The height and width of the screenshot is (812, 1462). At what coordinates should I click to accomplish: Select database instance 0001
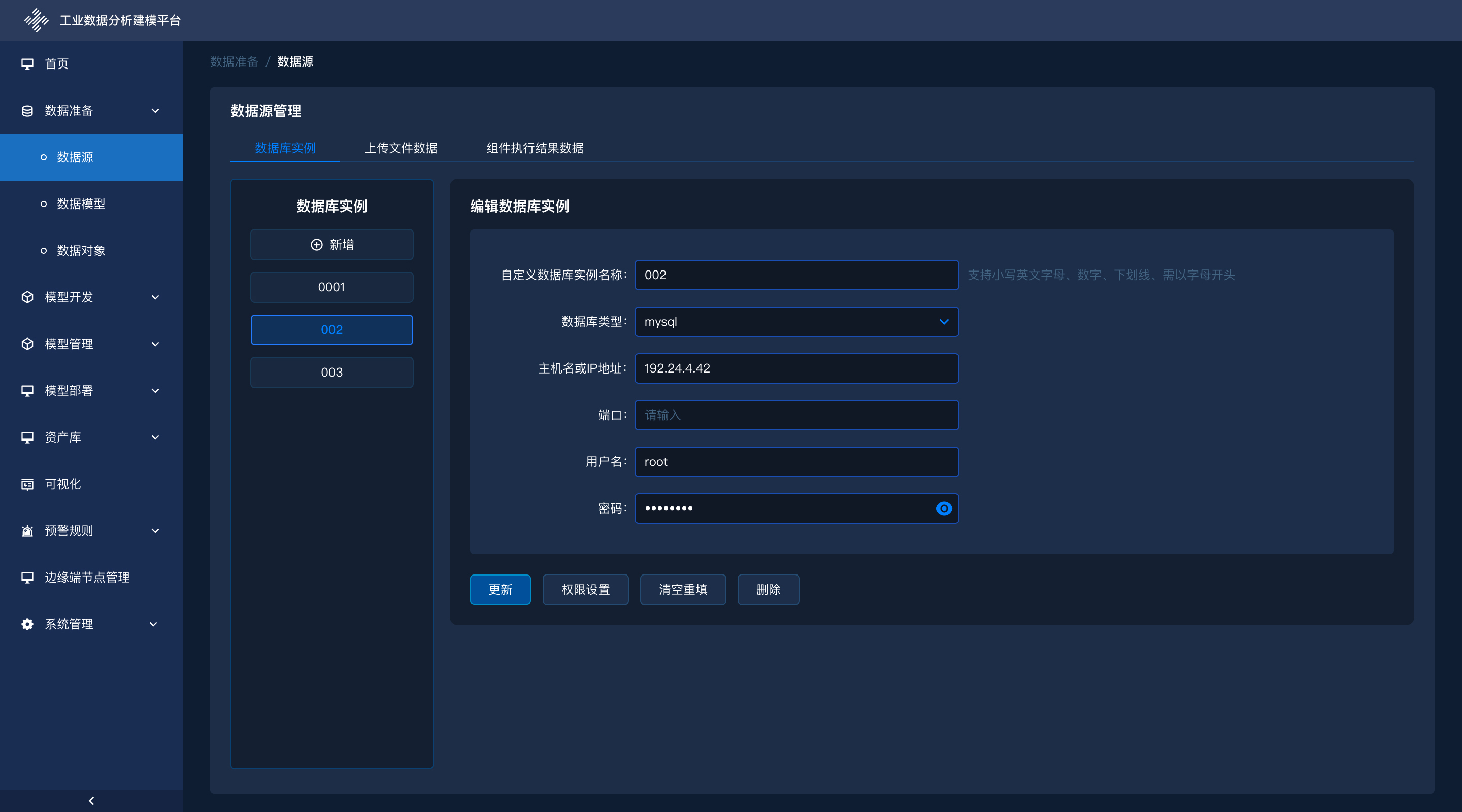tap(331, 287)
